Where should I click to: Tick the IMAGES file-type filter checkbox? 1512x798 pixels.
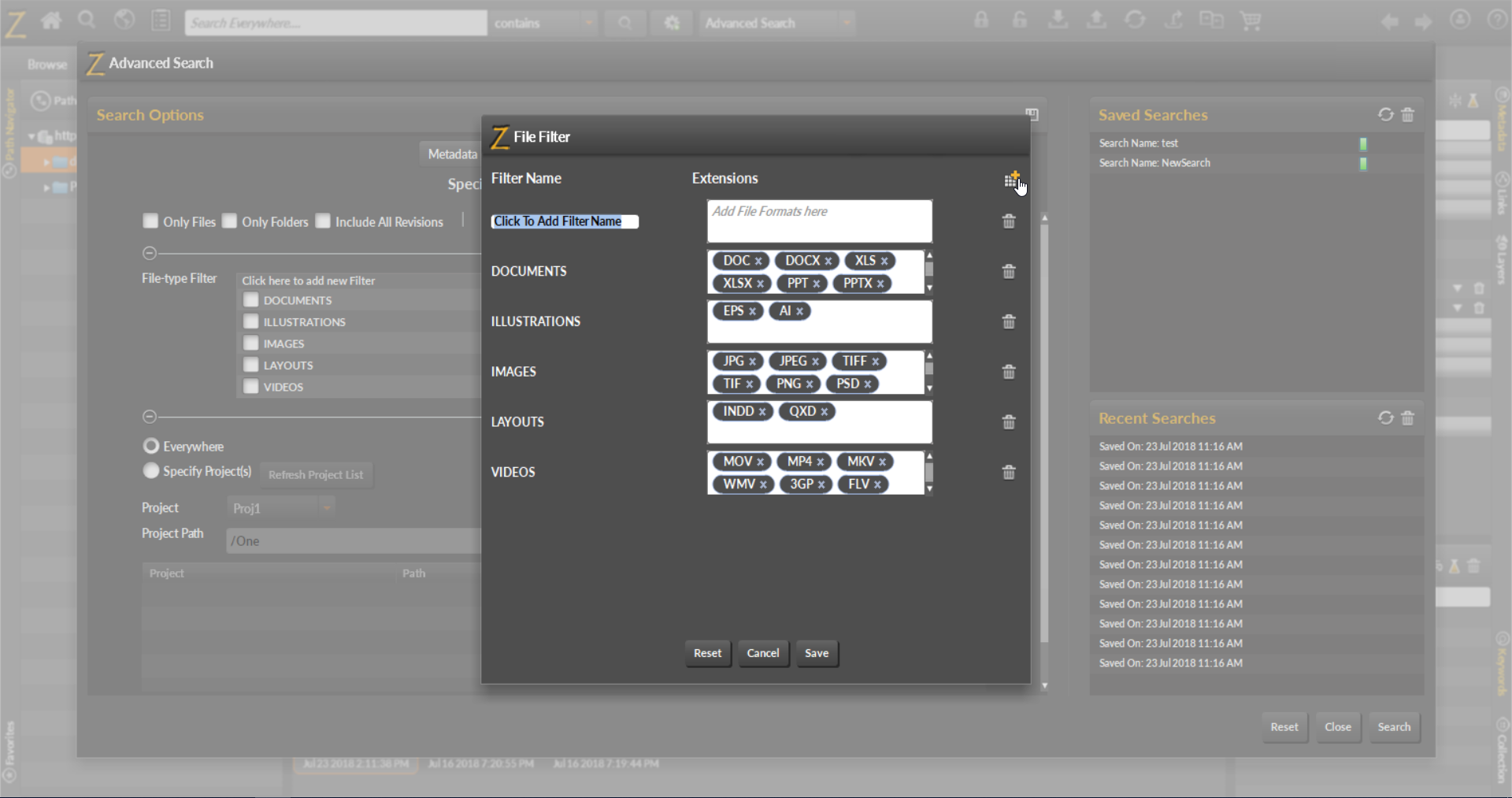pos(251,343)
